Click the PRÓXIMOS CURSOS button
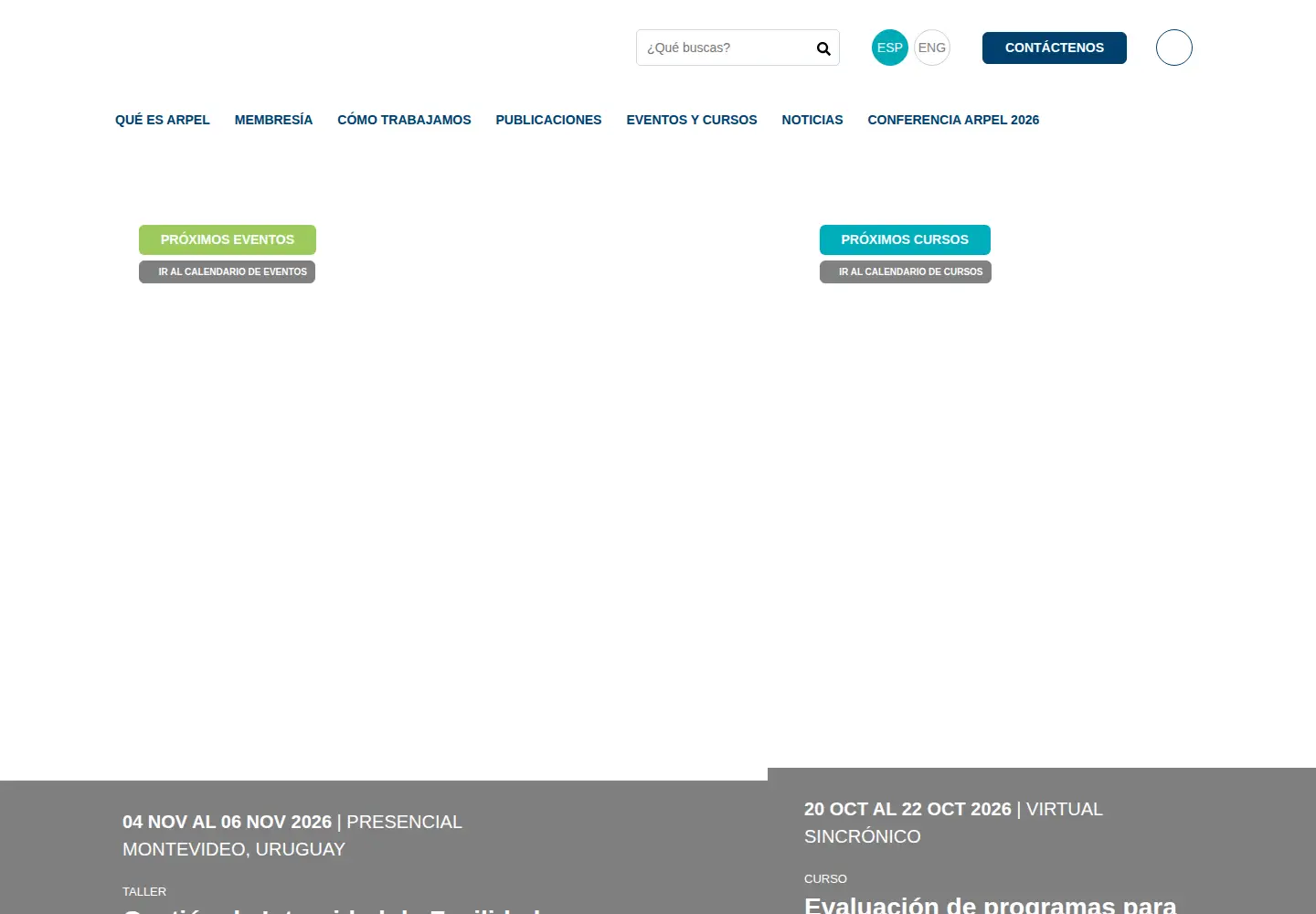Viewport: 1316px width, 914px height. (x=905, y=239)
